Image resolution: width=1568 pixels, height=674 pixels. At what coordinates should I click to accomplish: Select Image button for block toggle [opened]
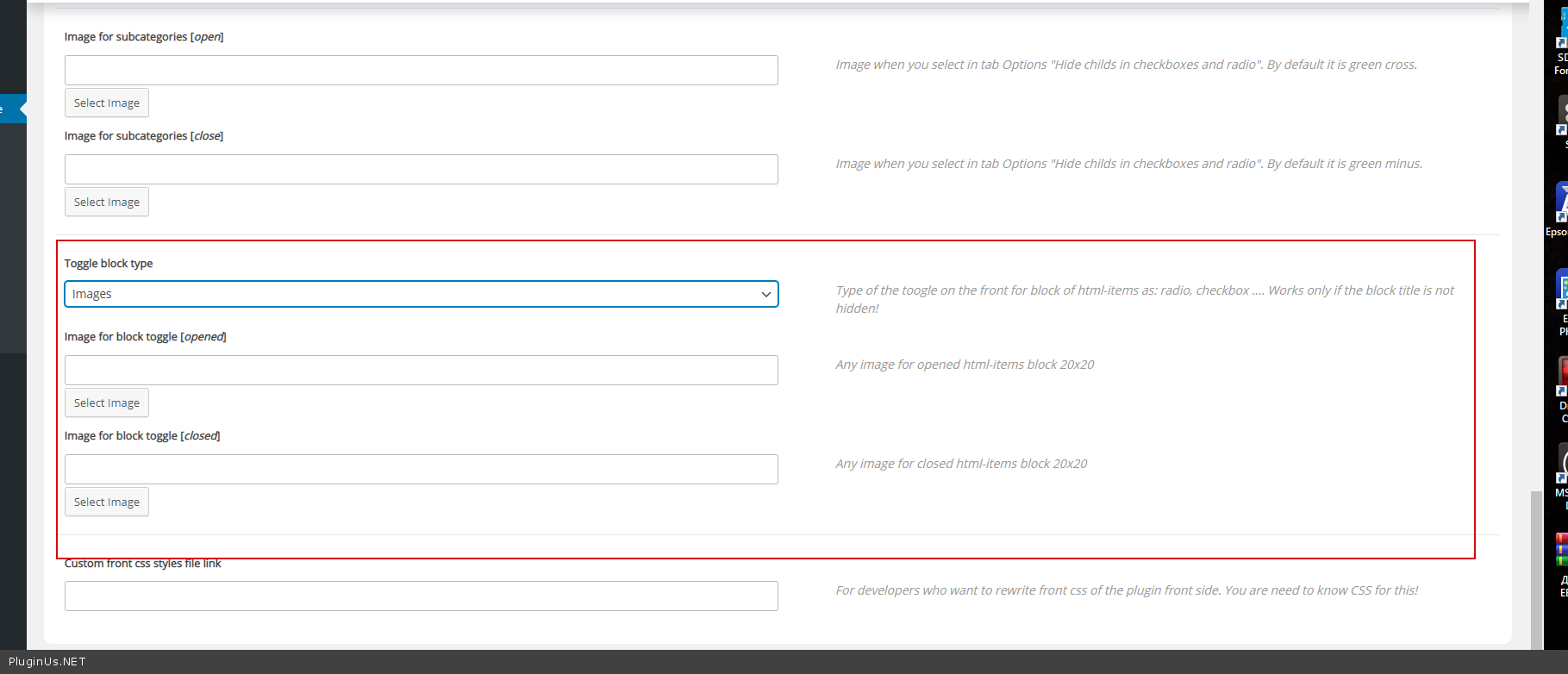point(107,403)
